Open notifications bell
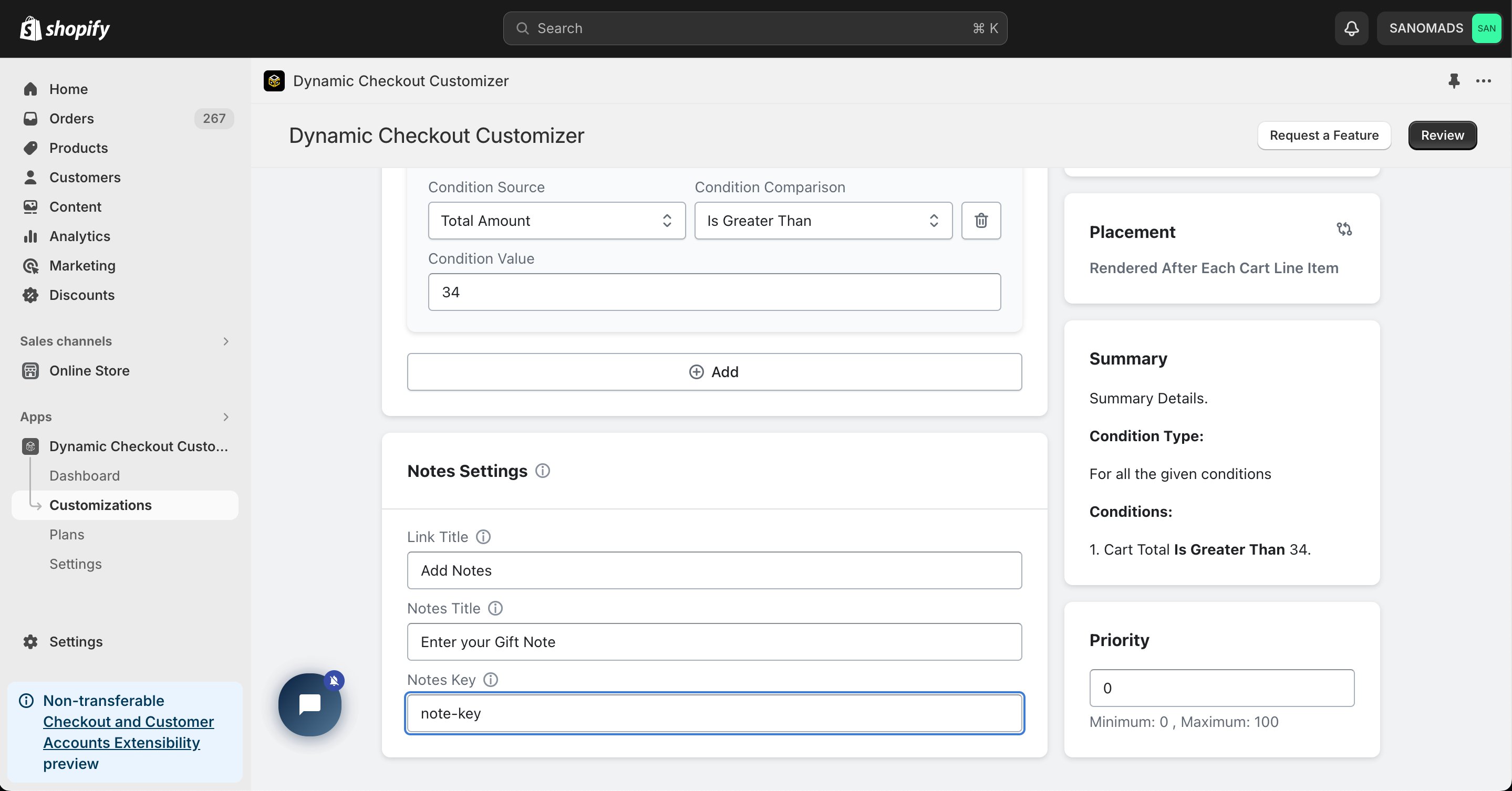 [1351, 28]
